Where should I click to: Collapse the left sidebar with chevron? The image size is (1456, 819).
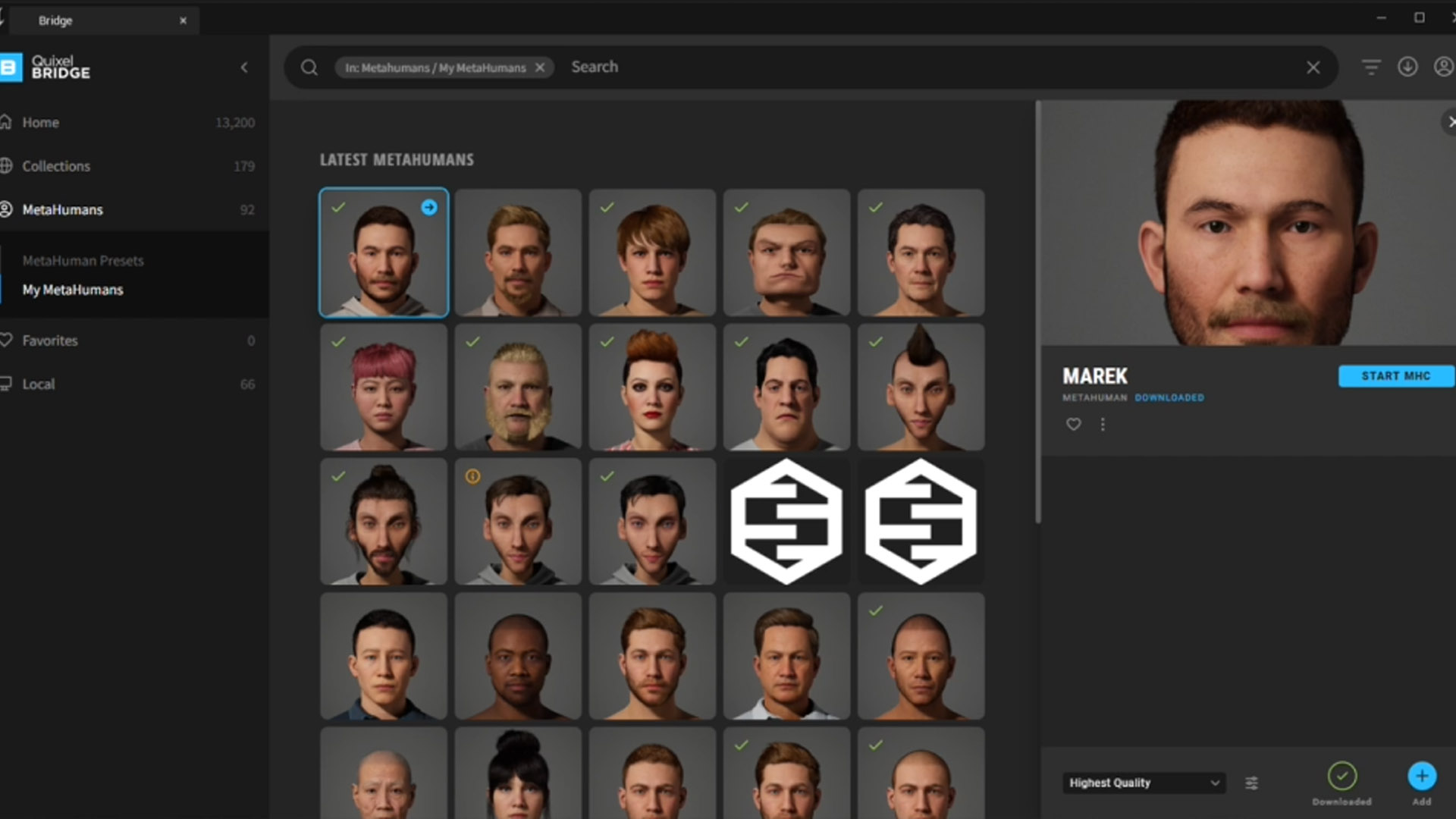tap(244, 67)
